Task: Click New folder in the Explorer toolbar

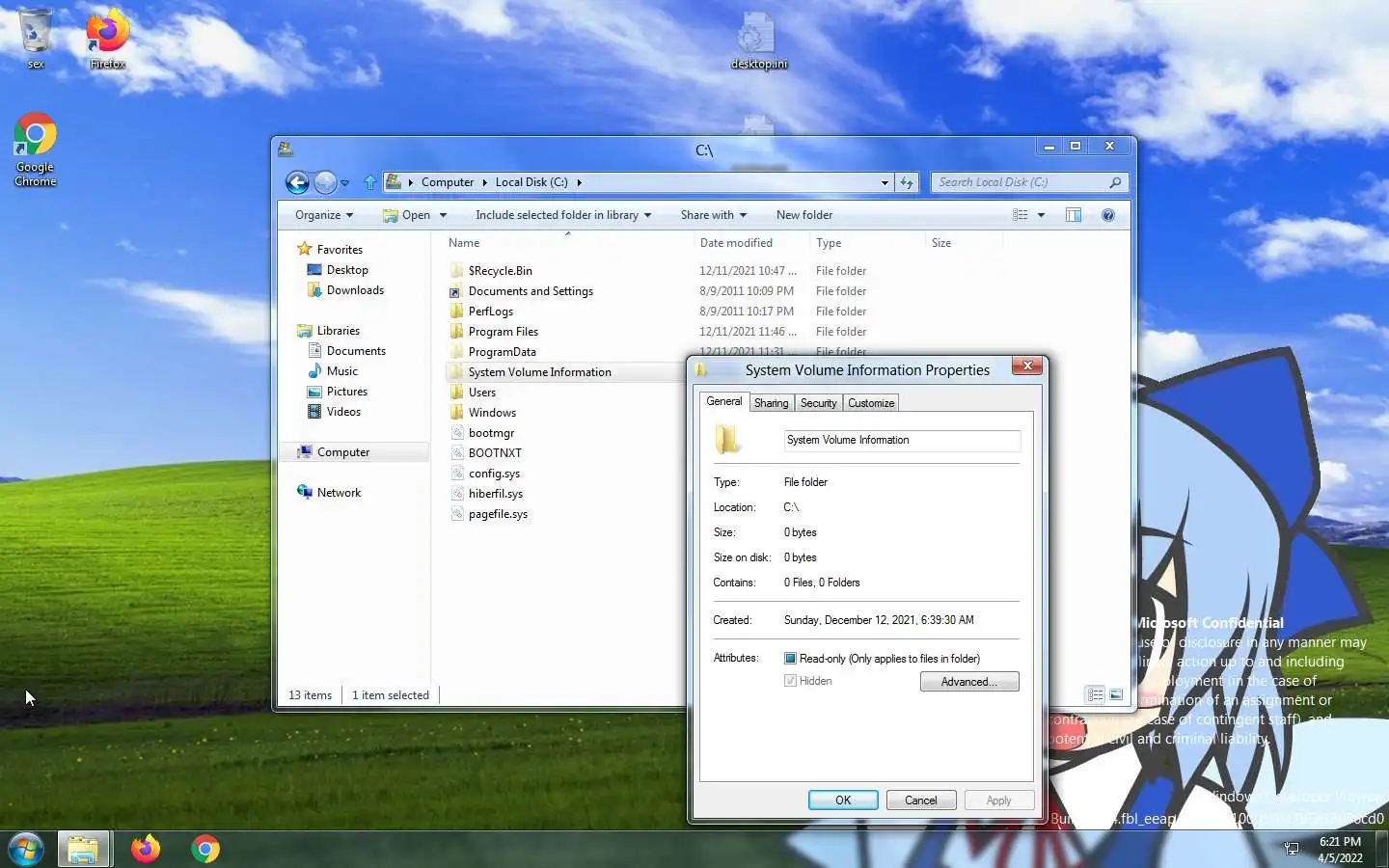Action: [x=803, y=215]
